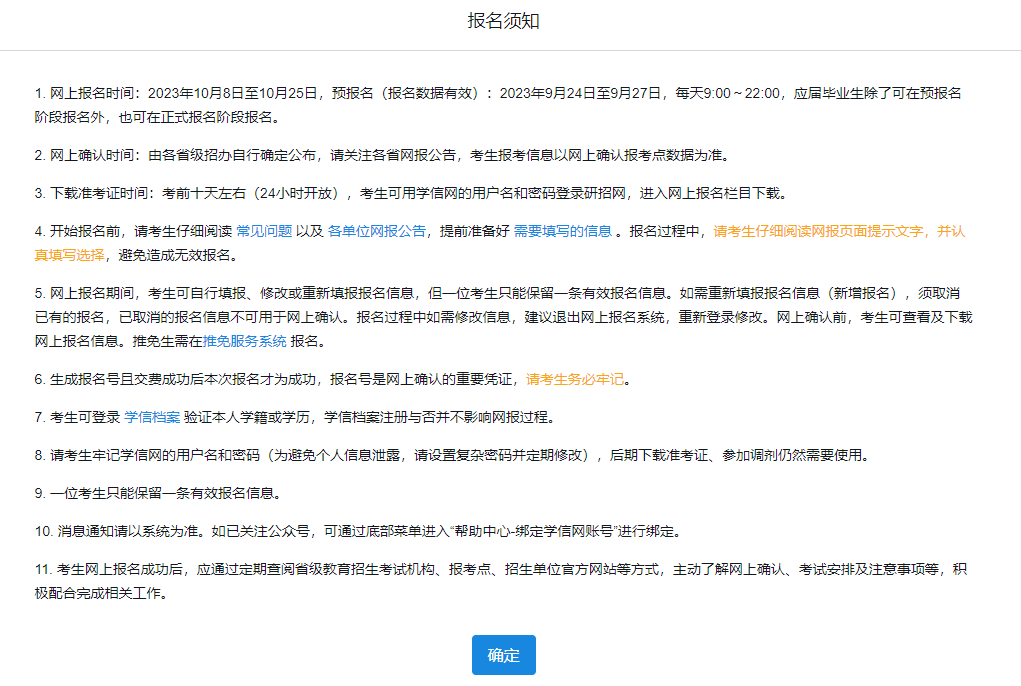1021x686 pixels.
Task: Click the 报名须知 page title
Action: pos(504,21)
